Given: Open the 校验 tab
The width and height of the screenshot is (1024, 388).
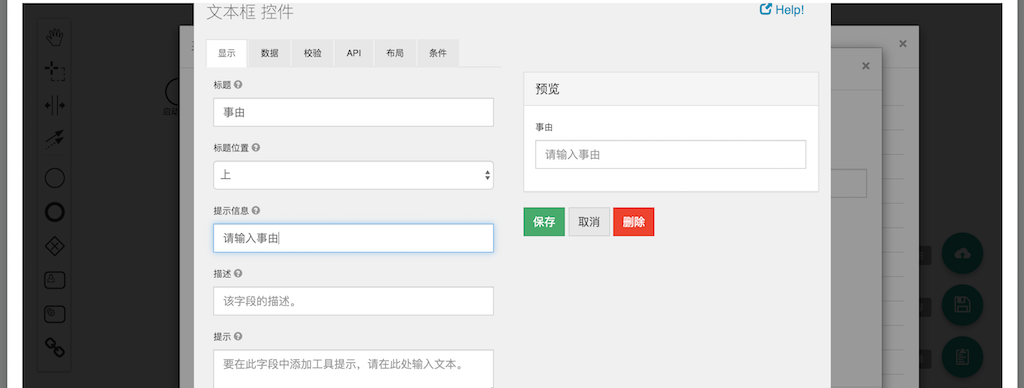Looking at the screenshot, I should 312,54.
